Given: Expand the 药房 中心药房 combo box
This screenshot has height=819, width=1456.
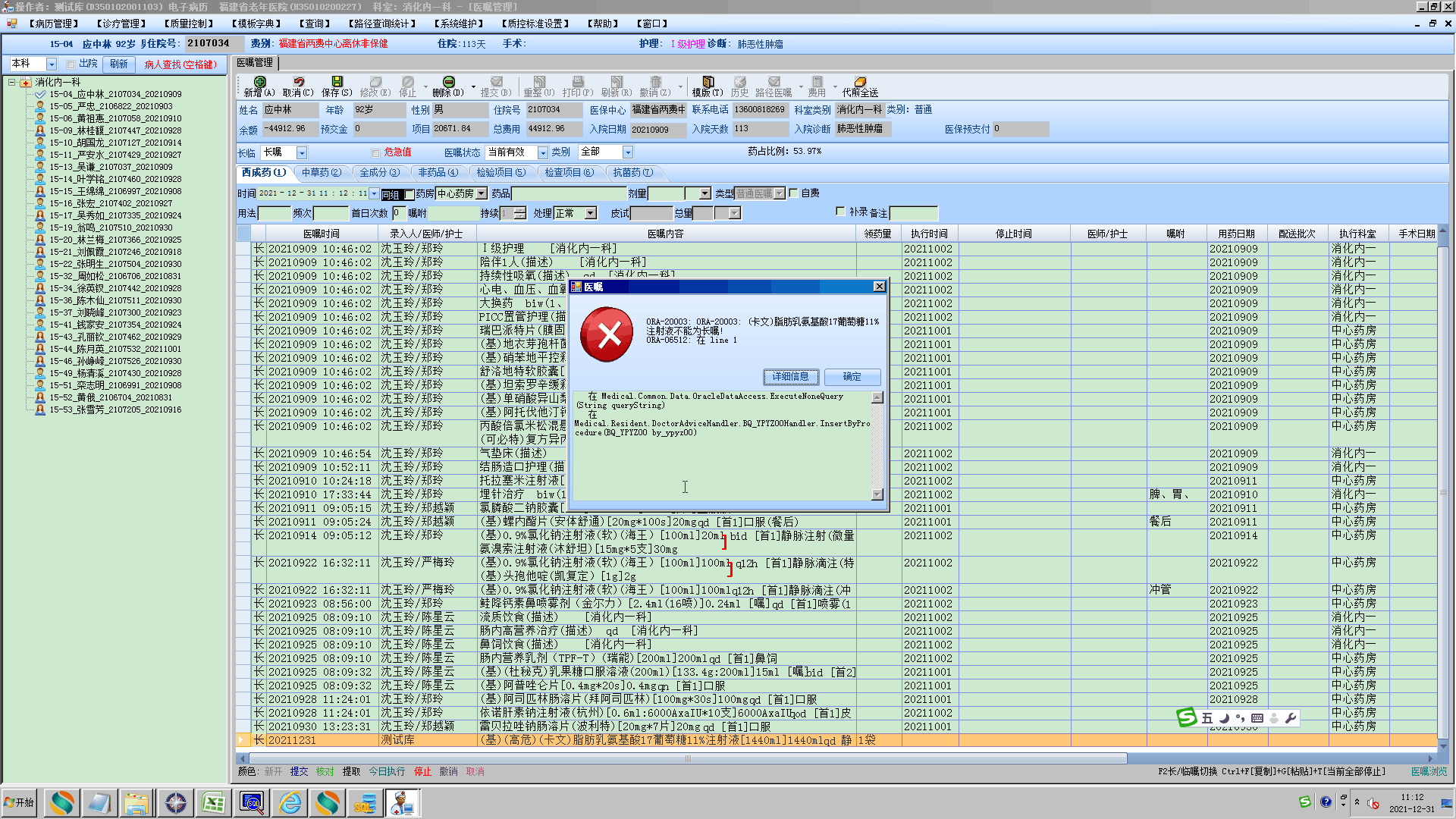Looking at the screenshot, I should click(481, 194).
